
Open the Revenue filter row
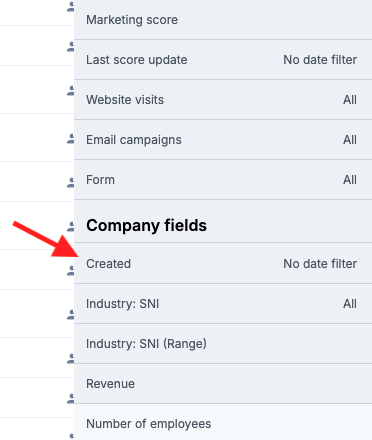pos(223,384)
